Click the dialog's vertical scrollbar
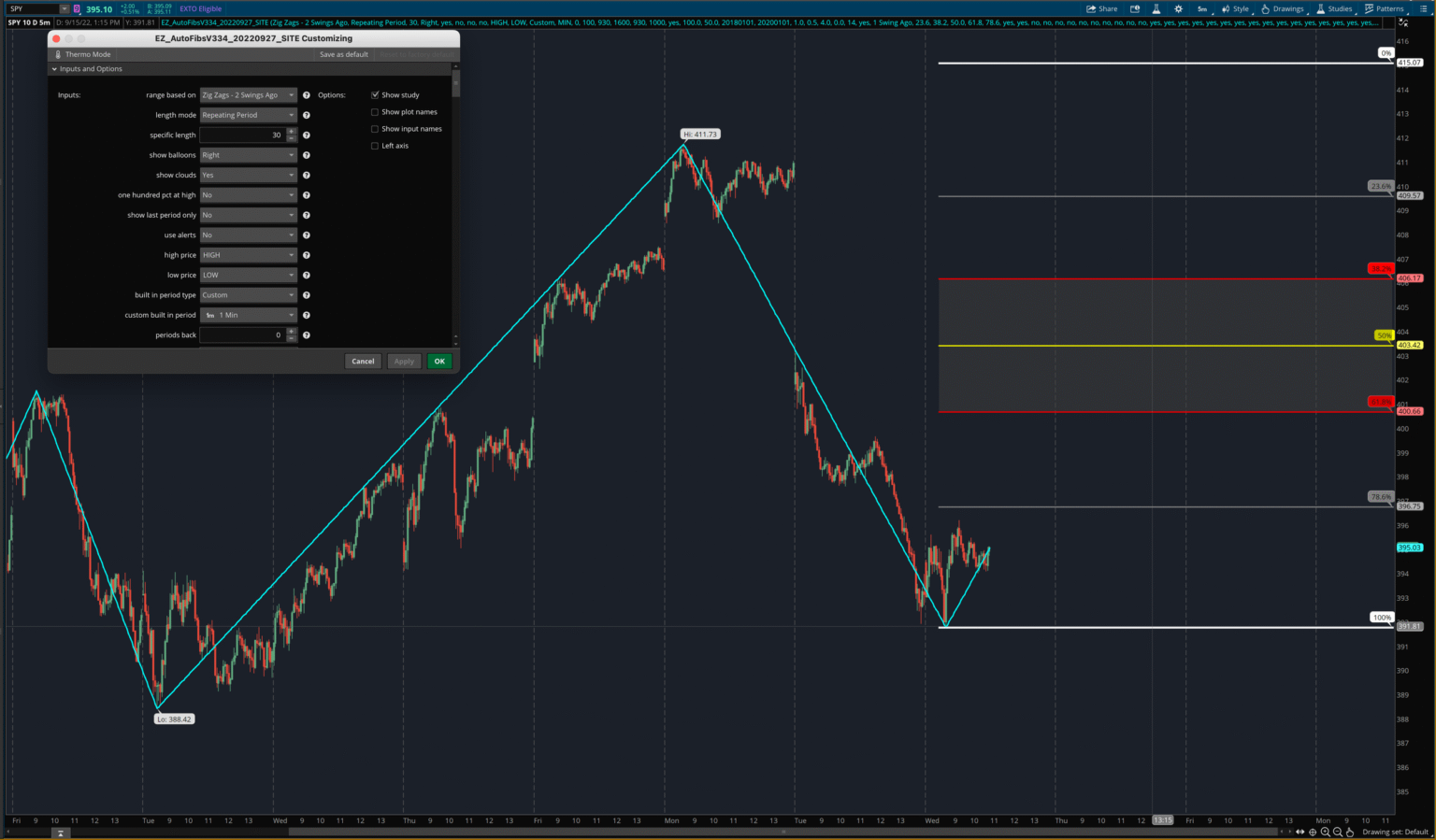The width and height of the screenshot is (1436, 840). point(455,89)
